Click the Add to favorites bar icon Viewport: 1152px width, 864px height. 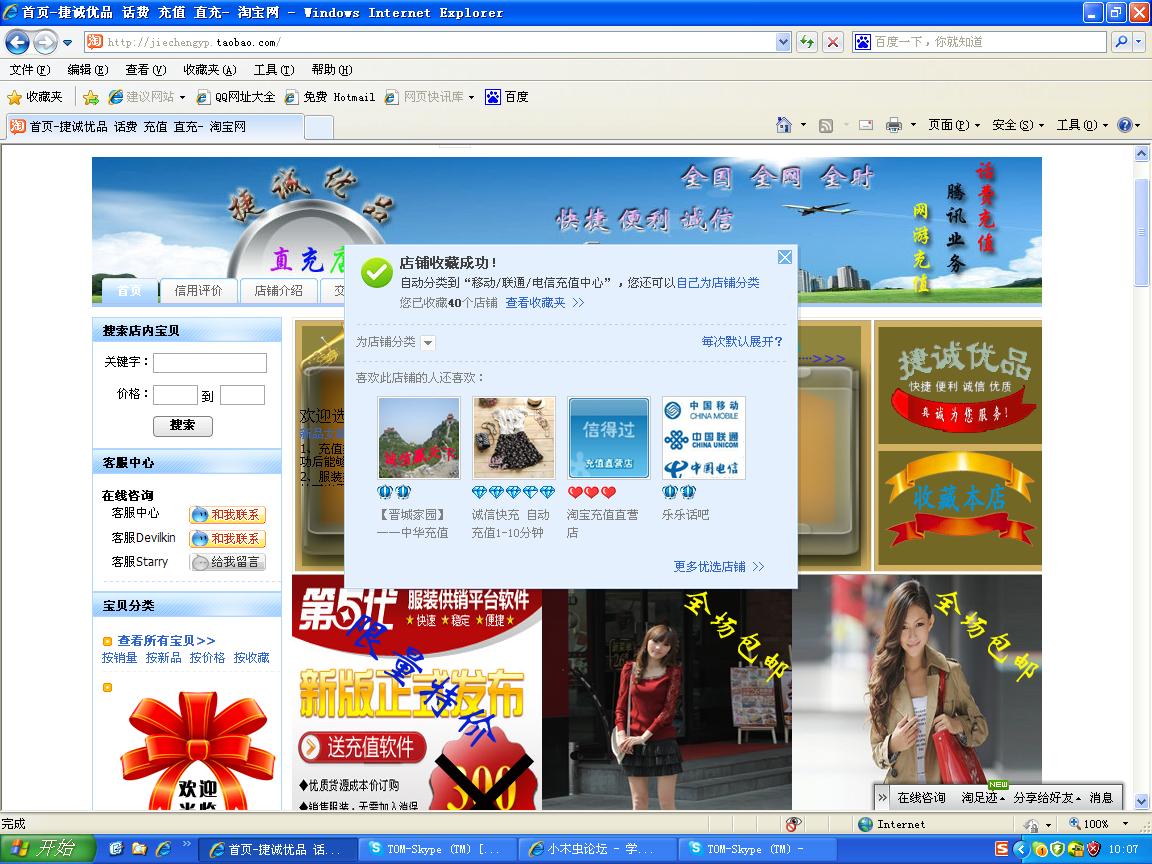coord(91,97)
